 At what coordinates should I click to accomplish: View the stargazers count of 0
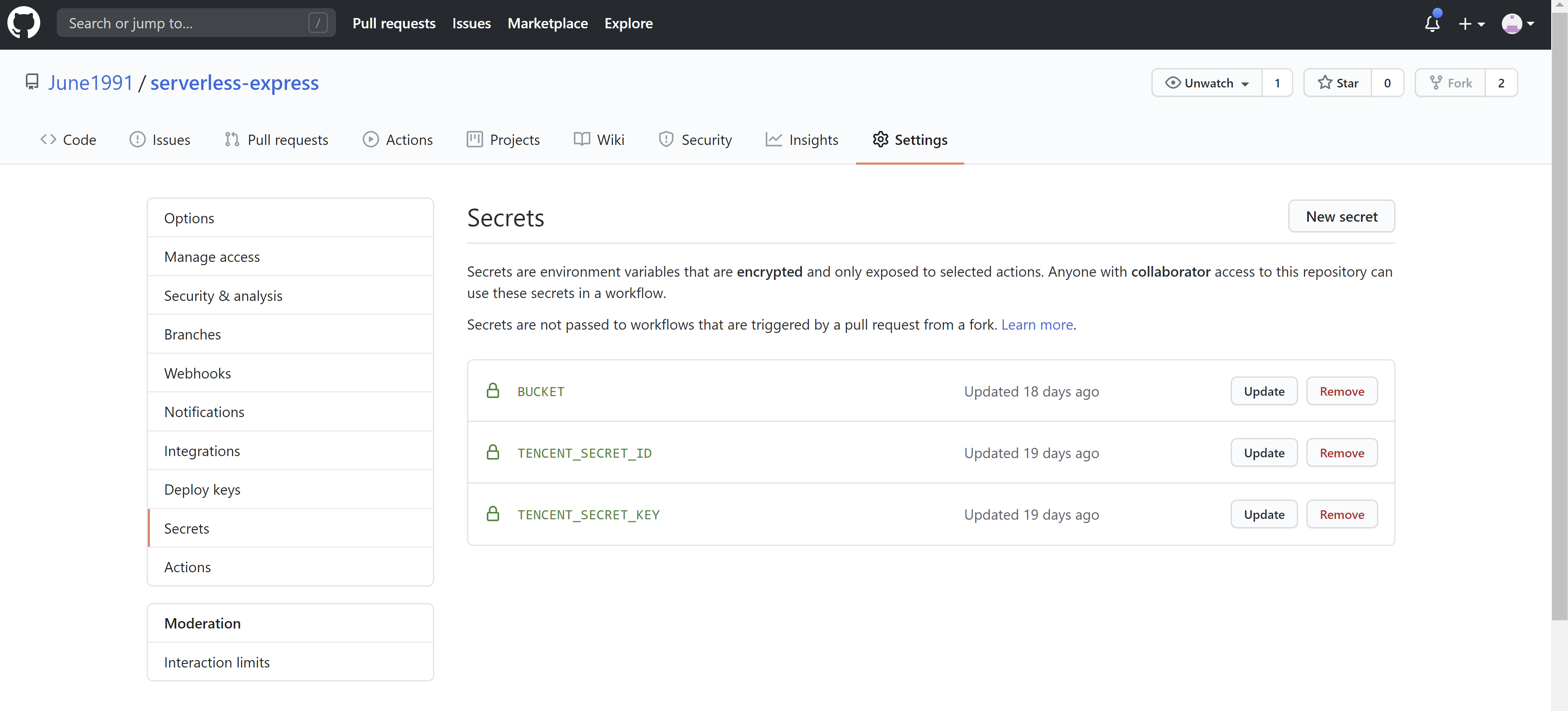(x=1387, y=83)
